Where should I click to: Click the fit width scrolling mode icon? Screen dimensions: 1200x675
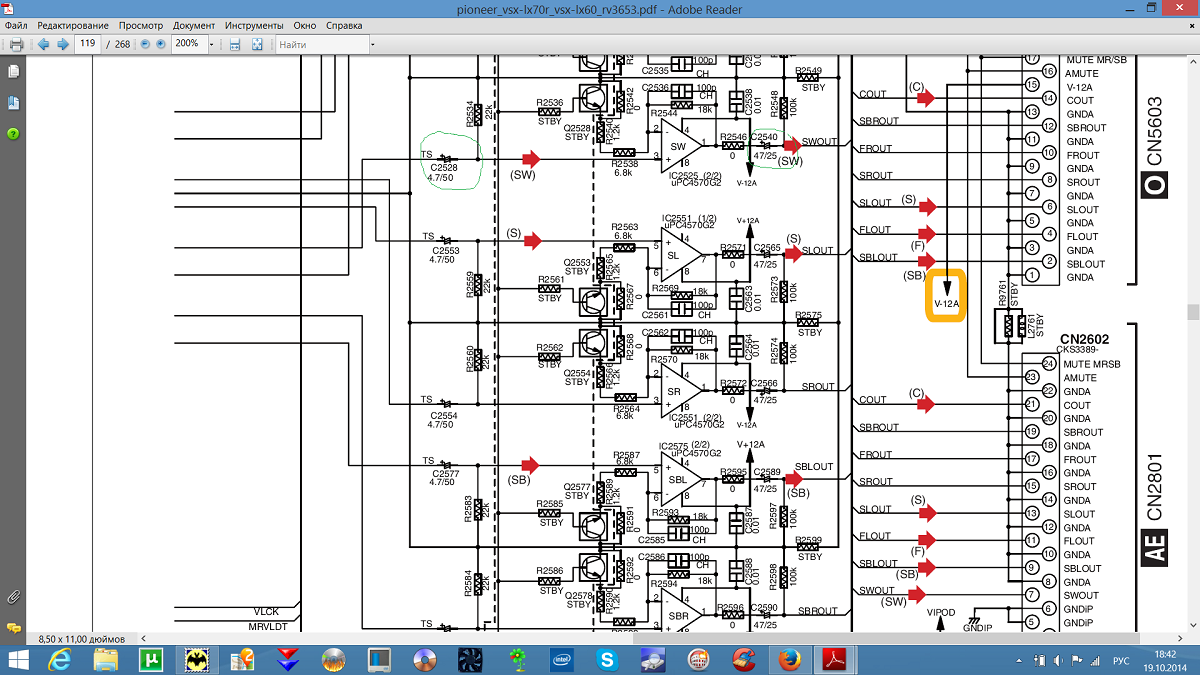pos(235,45)
